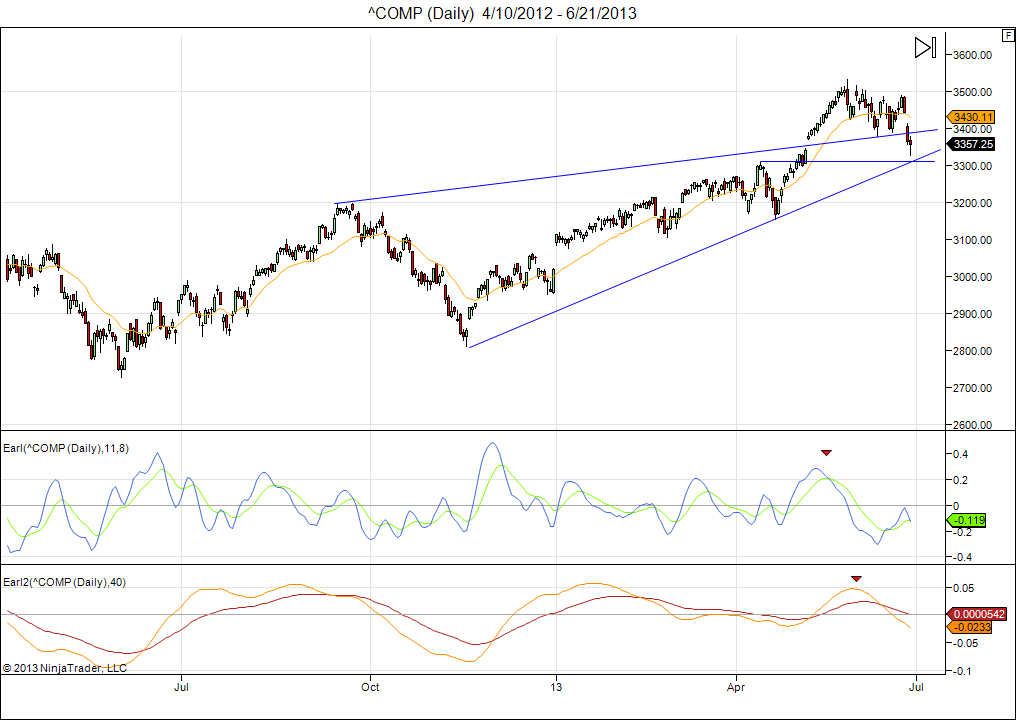Click the 13 year label on time axis
Image resolution: width=1016 pixels, height=720 pixels.
click(x=556, y=687)
